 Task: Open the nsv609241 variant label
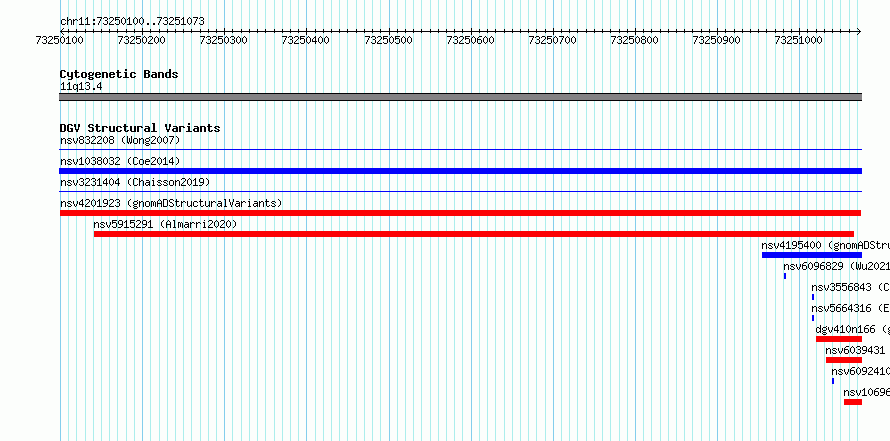860,371
